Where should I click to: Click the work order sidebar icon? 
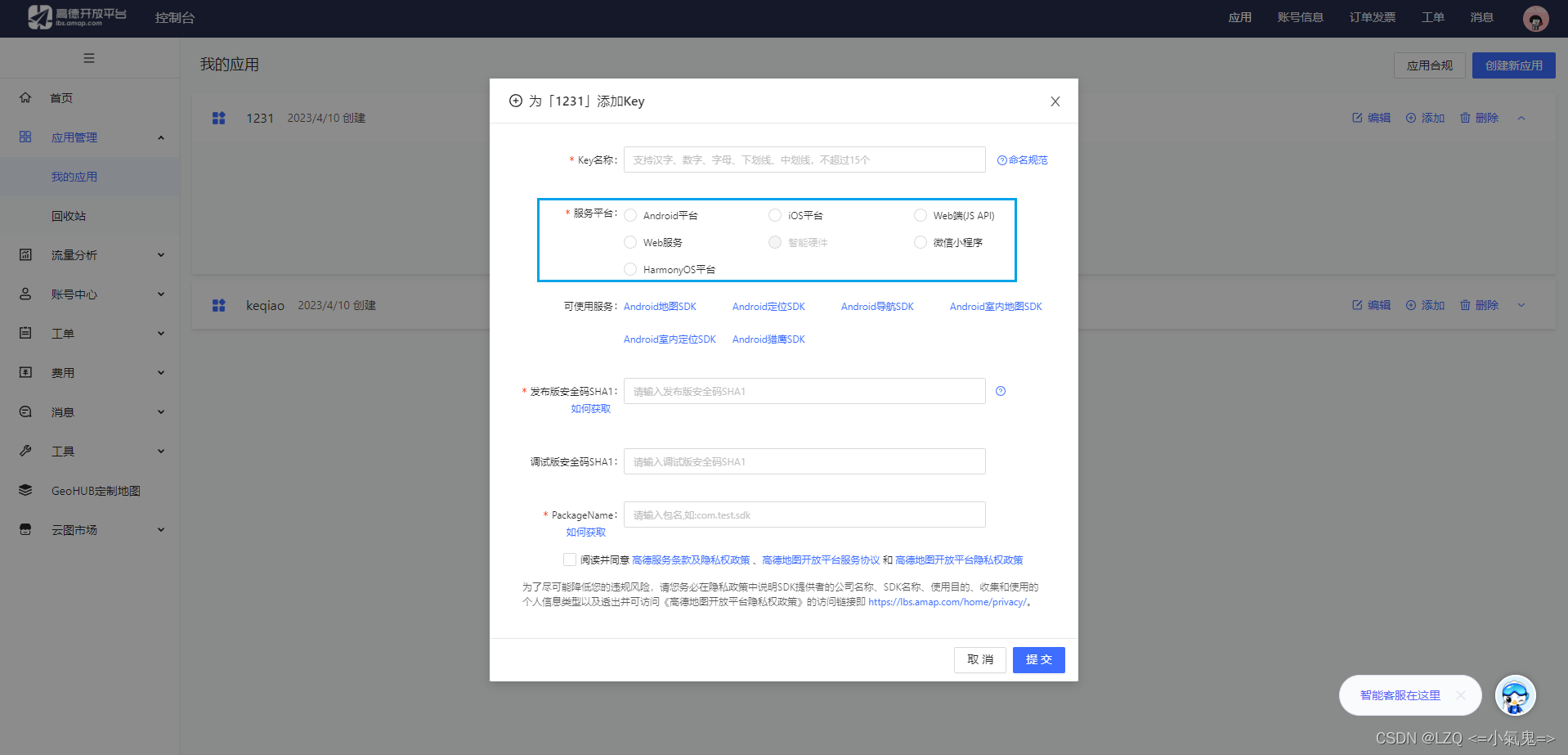point(25,333)
